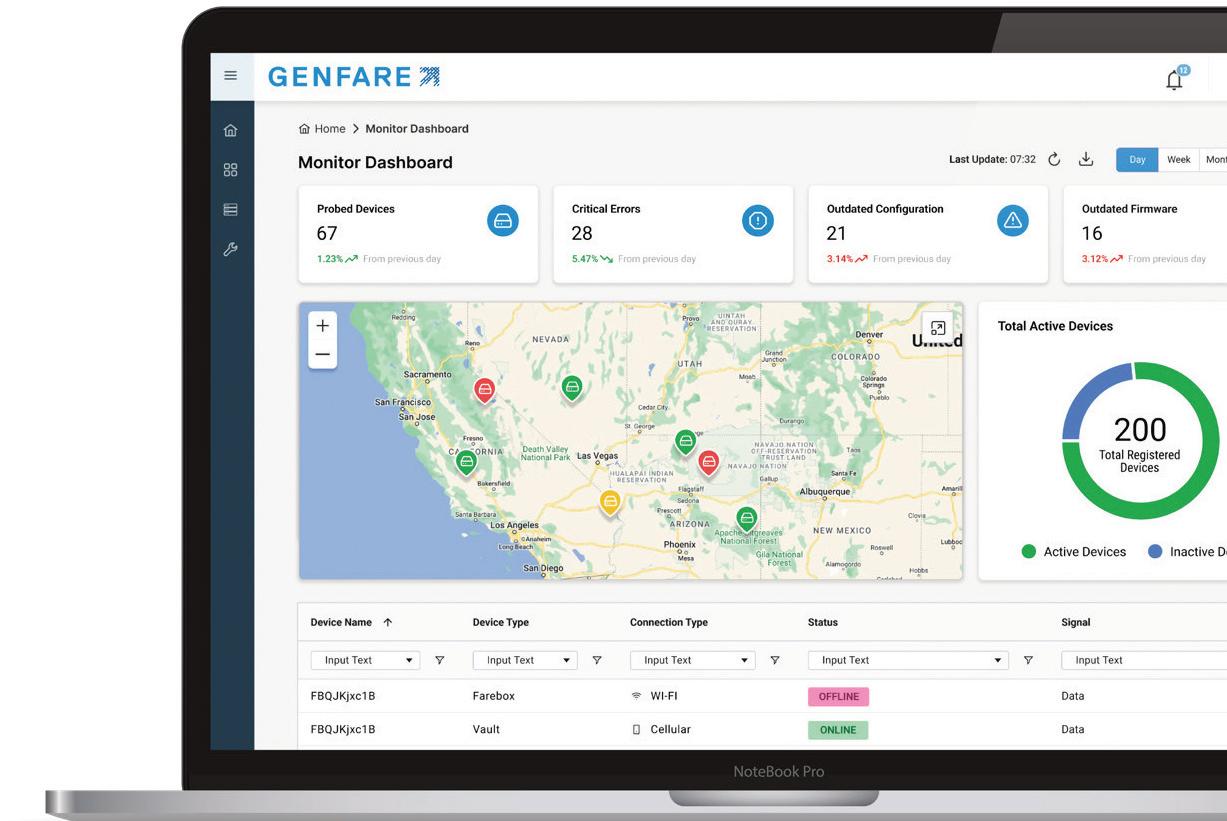Switch to Day view
The image size is (1227, 821).
(1137, 160)
